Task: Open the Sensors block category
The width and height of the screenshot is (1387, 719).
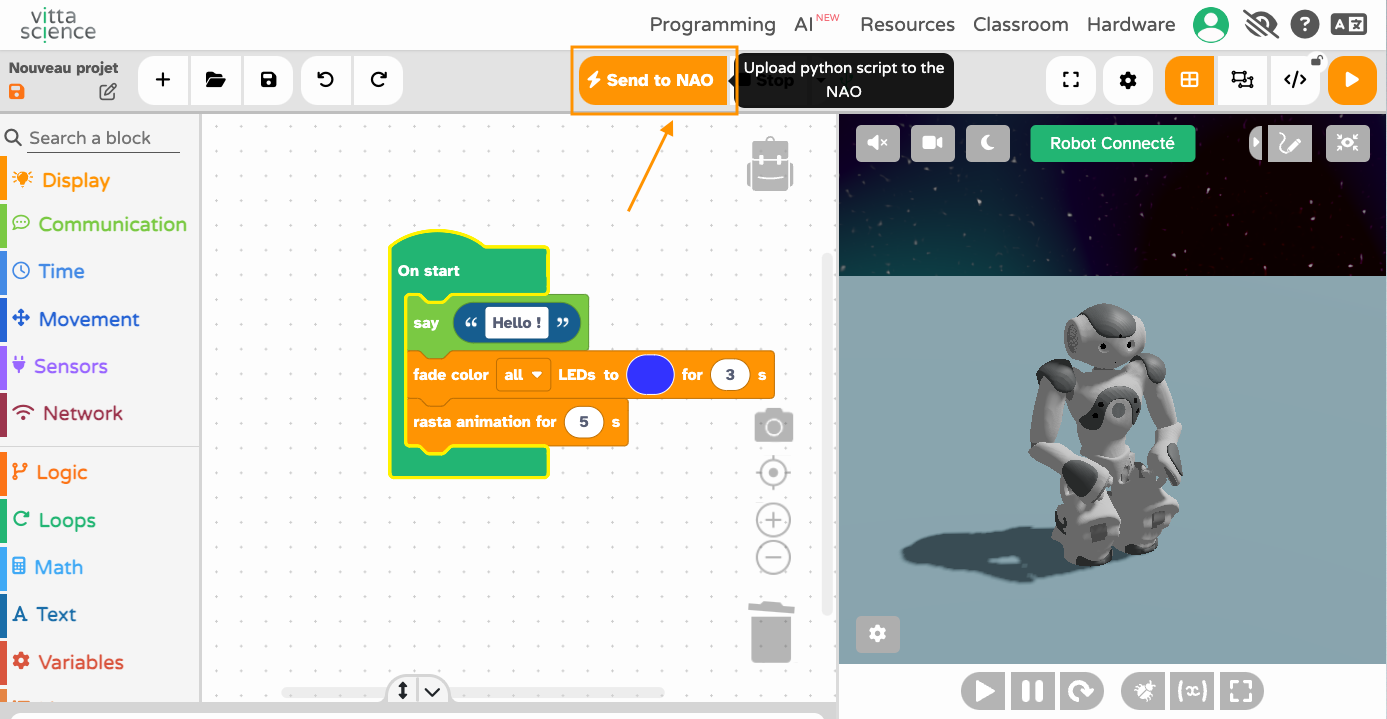Action: 100,366
